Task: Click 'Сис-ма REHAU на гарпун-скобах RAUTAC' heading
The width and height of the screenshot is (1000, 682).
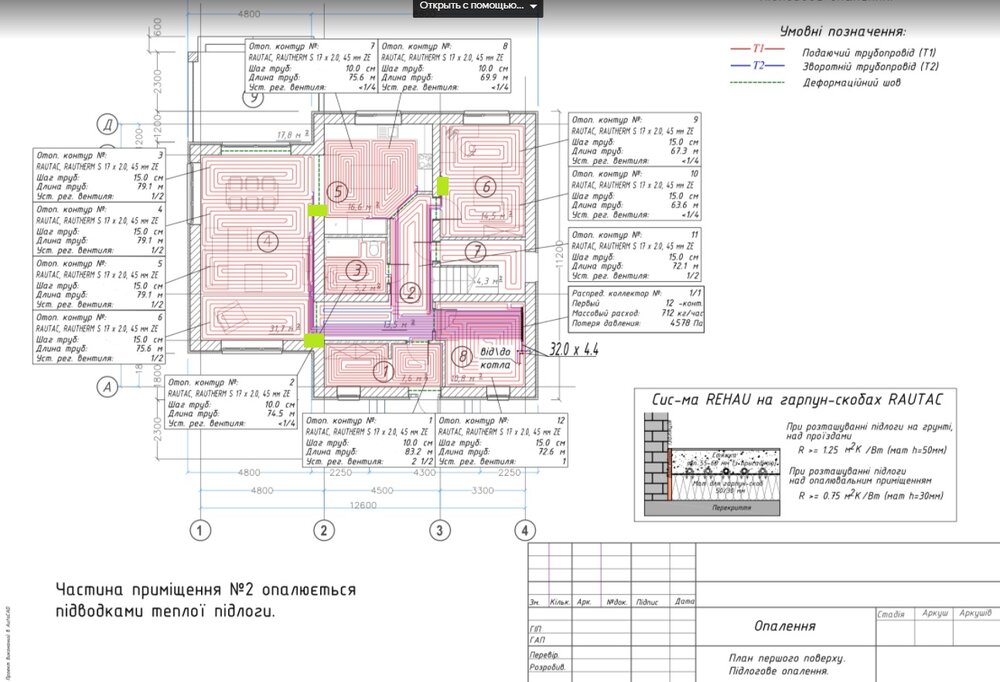Action: pos(797,400)
